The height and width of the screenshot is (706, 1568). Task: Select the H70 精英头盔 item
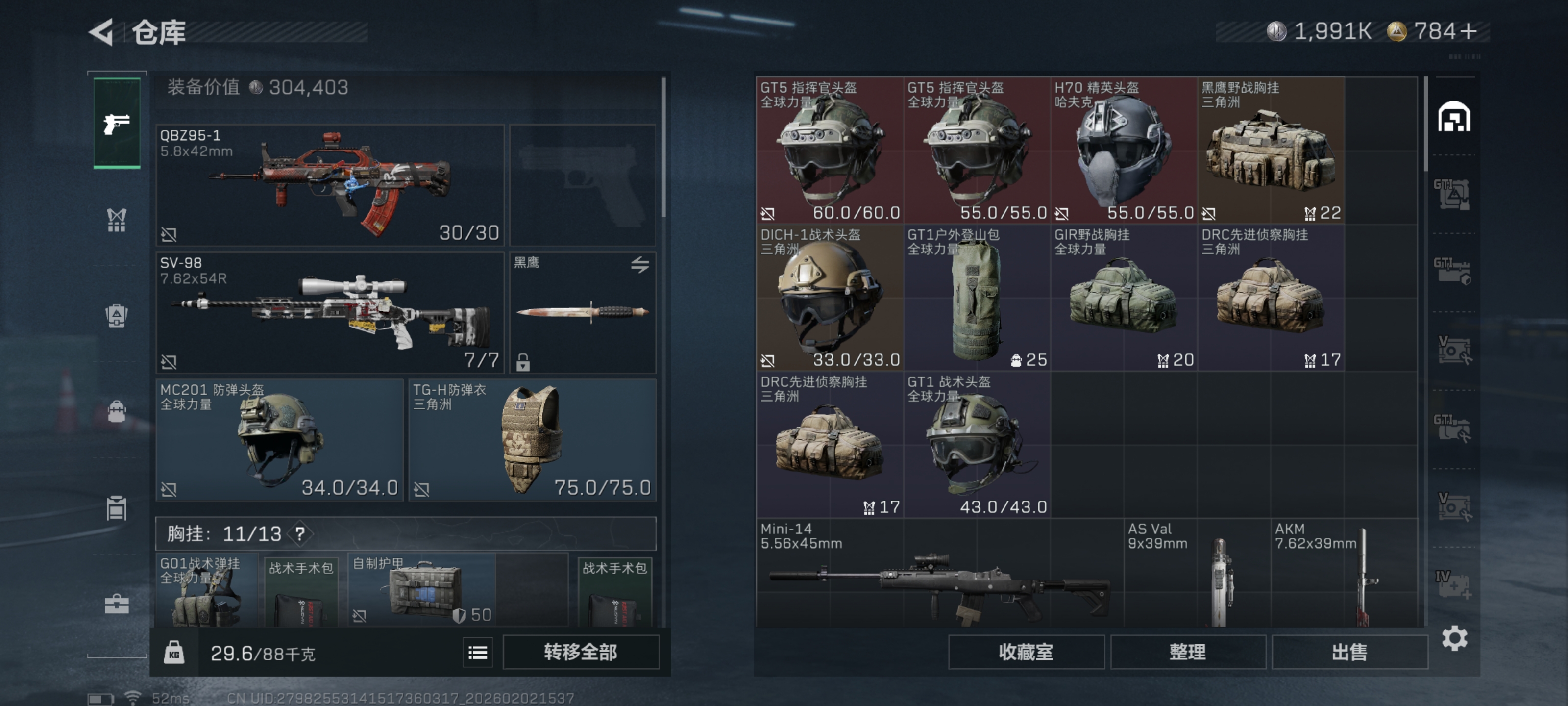pos(1124,150)
